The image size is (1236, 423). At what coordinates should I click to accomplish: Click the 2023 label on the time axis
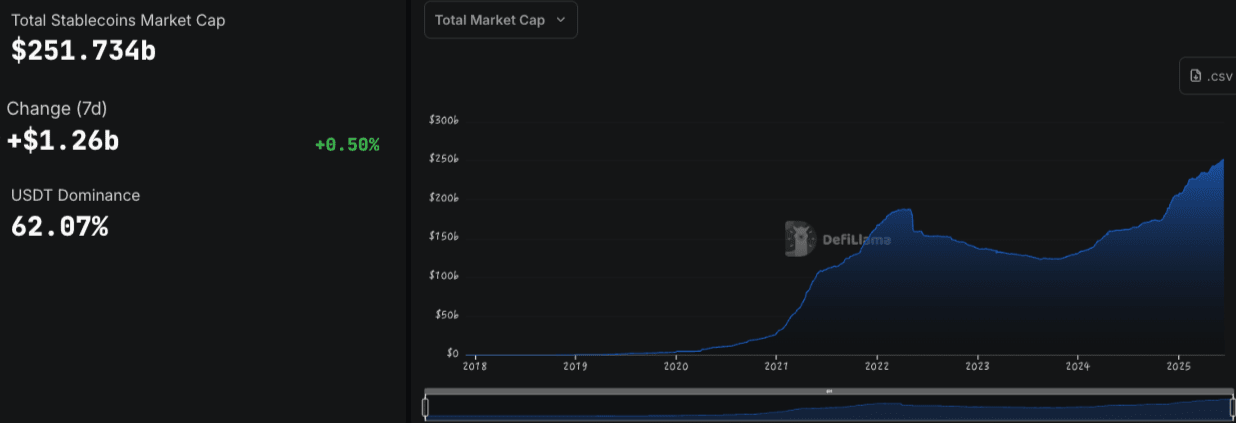click(978, 366)
